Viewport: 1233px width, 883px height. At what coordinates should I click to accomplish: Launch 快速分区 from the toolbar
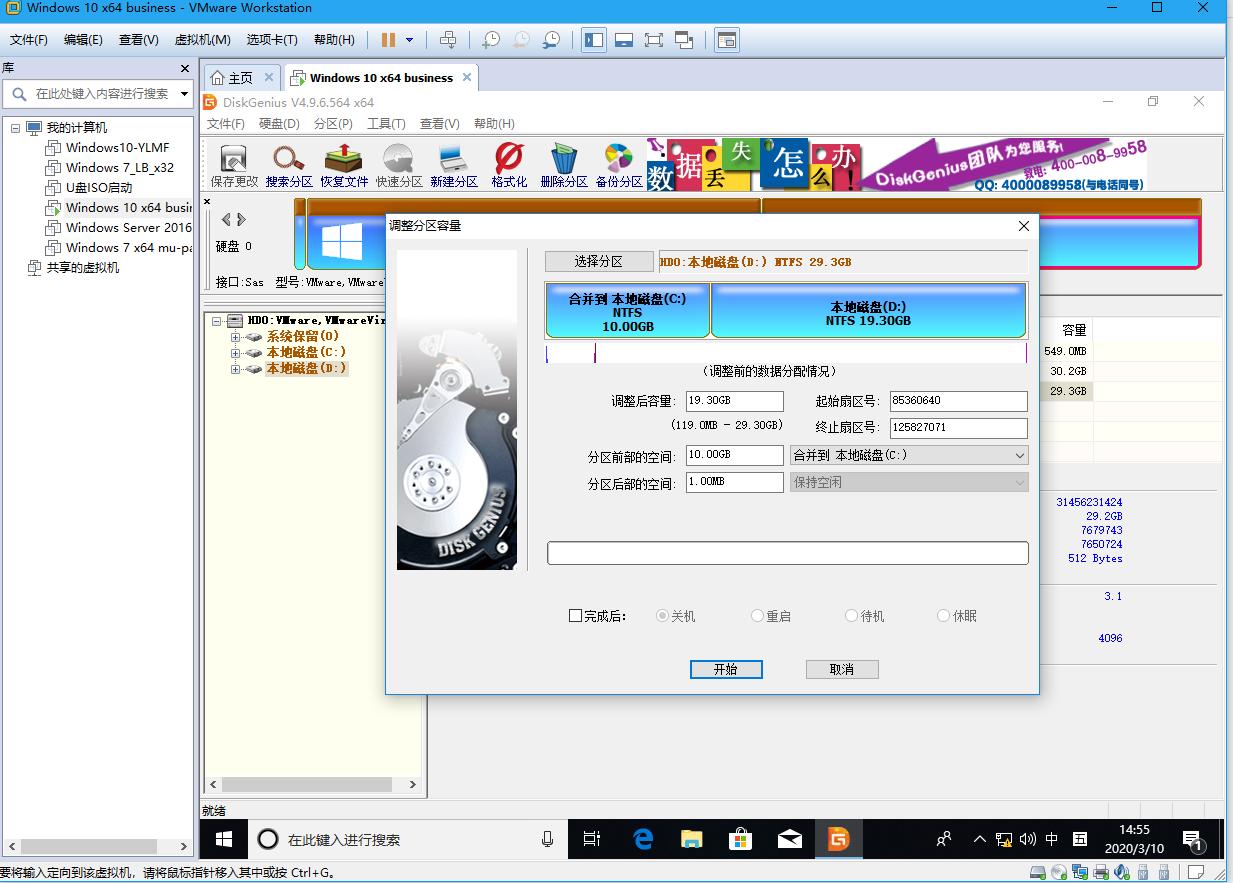point(398,165)
